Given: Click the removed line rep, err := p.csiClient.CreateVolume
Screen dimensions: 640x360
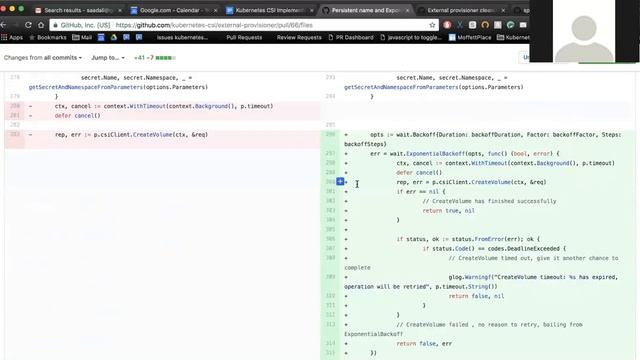Looking at the screenshot, I should coord(131,134).
